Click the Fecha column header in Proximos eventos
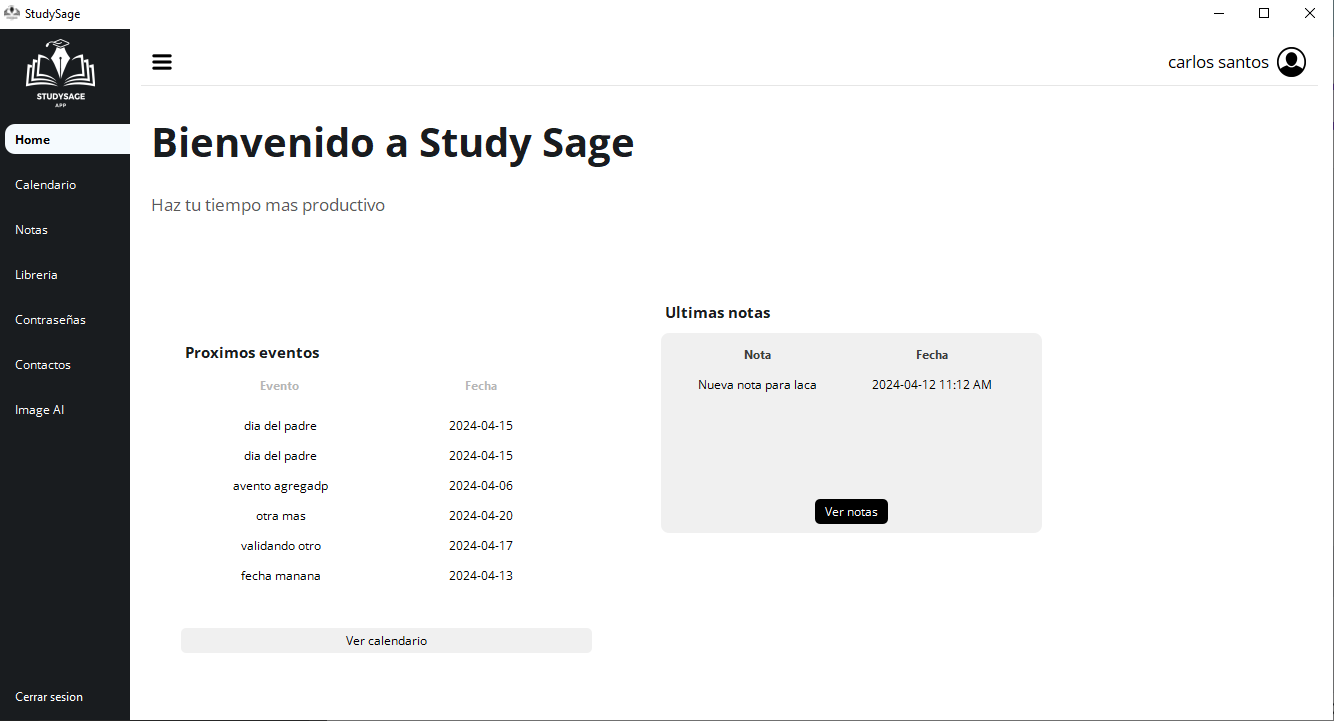Viewport: 1334px width, 721px height. click(481, 385)
